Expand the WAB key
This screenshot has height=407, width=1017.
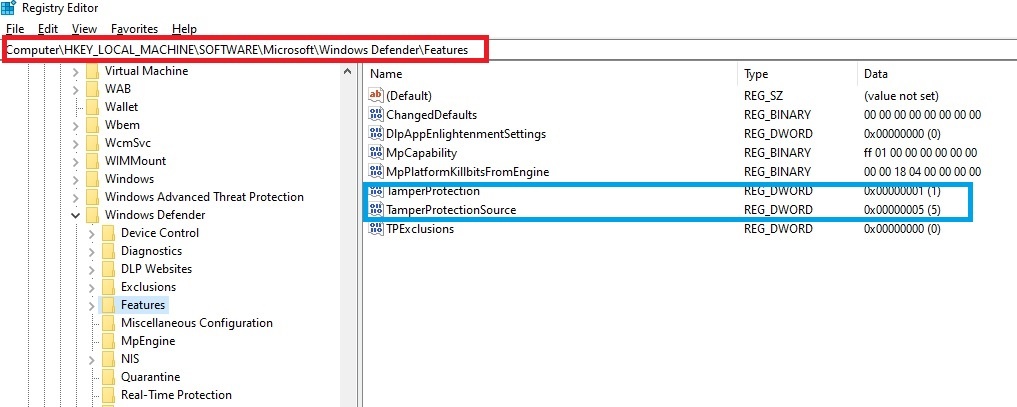tap(76, 89)
